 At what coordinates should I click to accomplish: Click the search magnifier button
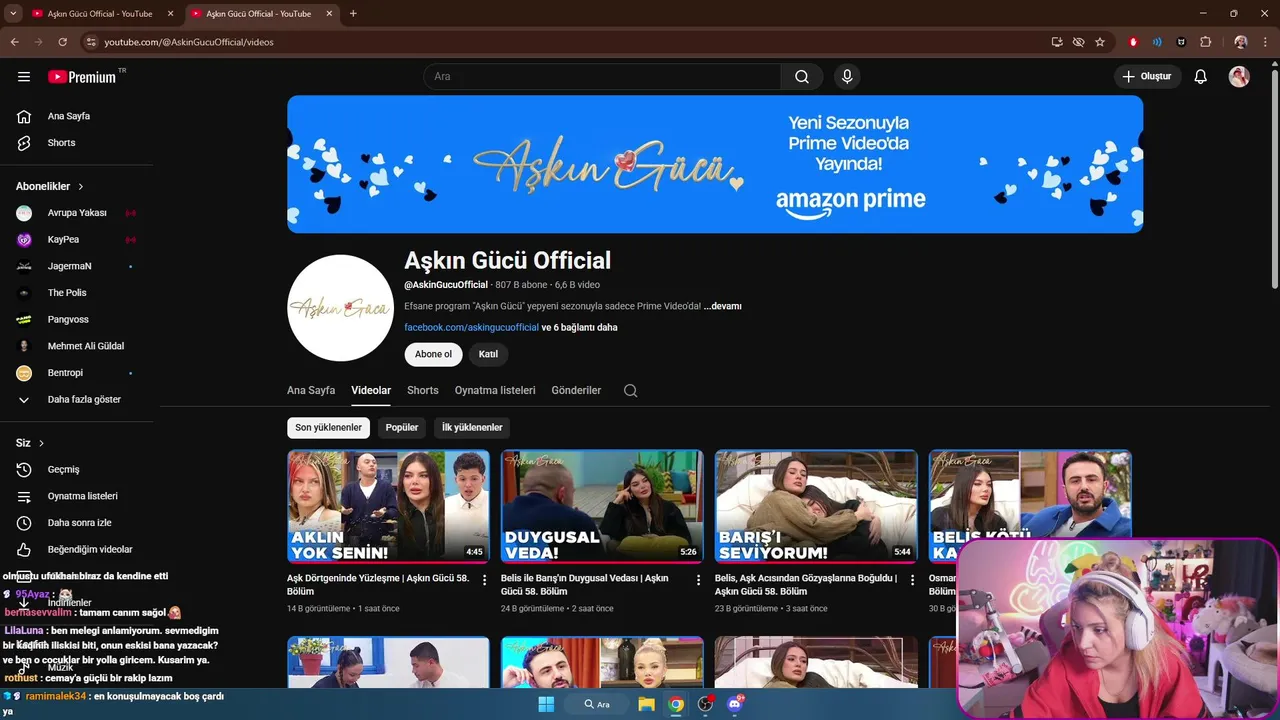(x=802, y=77)
